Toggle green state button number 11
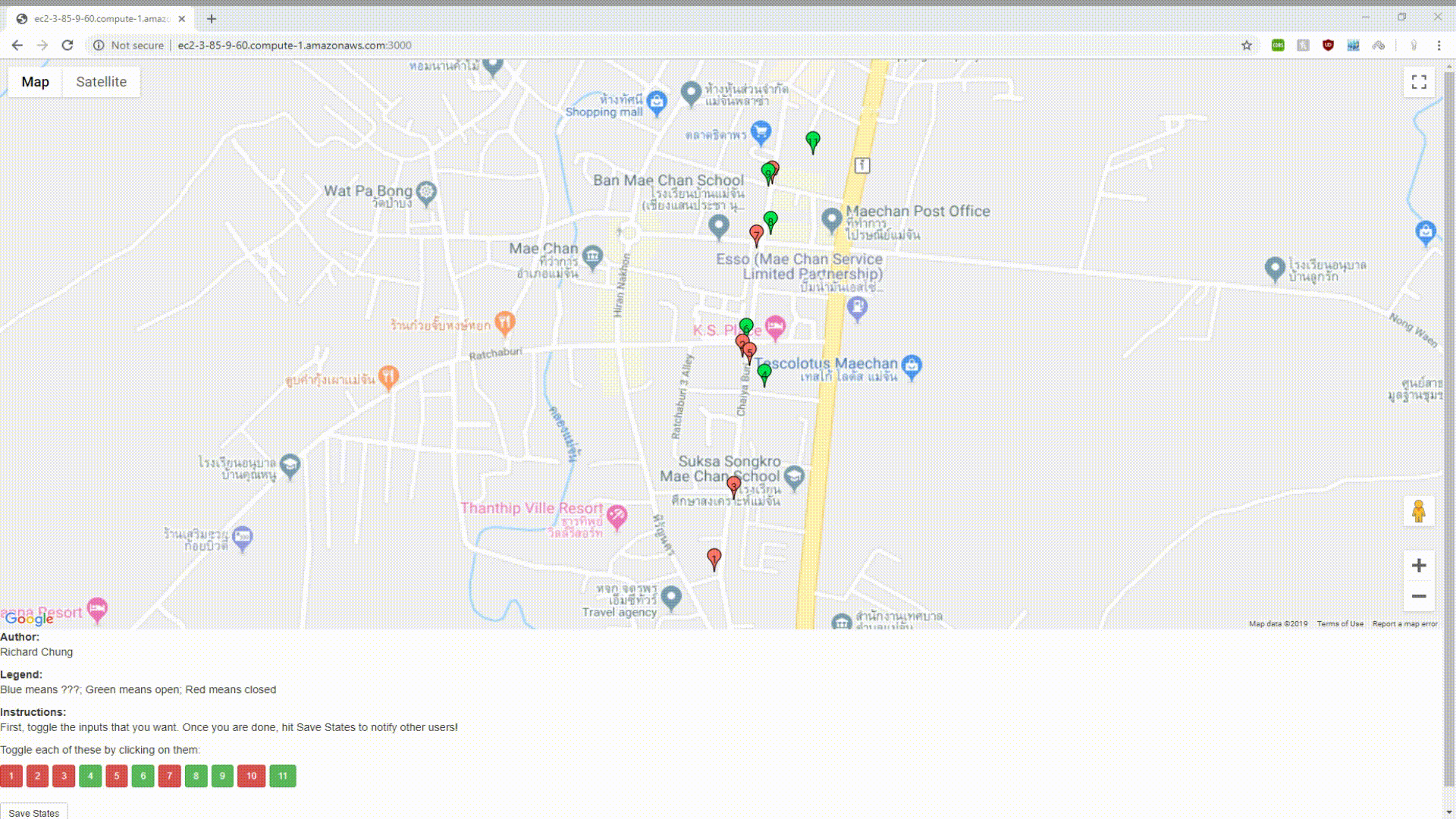The image size is (1456, 819). click(x=283, y=776)
